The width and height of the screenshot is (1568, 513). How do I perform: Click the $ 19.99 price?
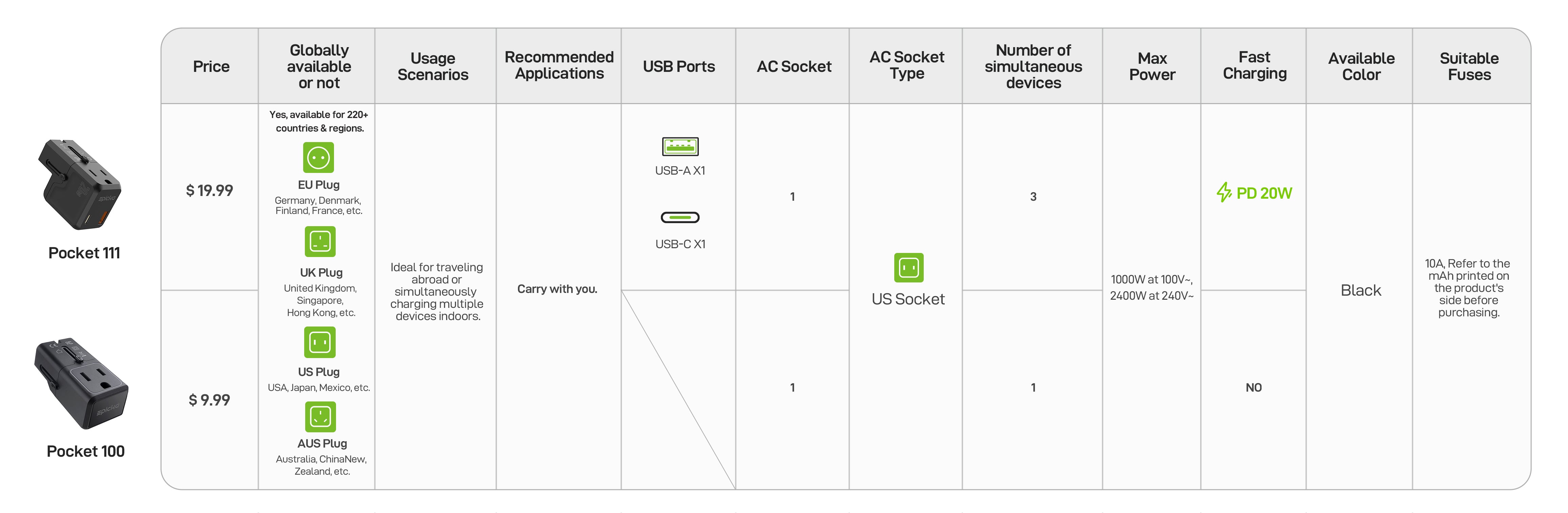[209, 191]
